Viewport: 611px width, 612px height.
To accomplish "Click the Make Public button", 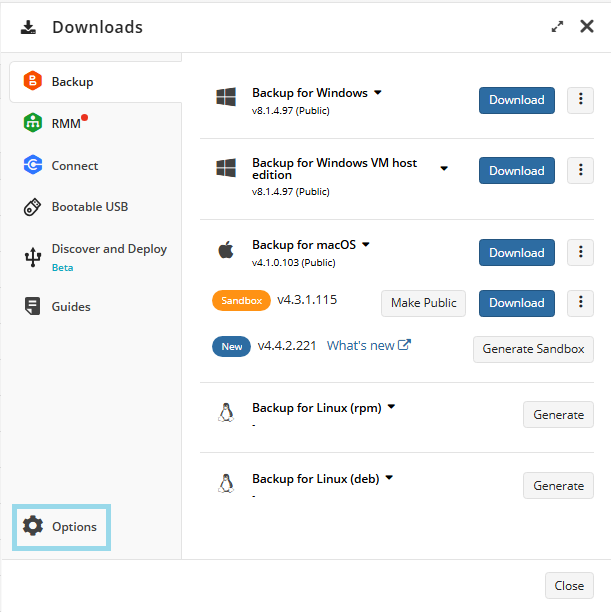I will (x=423, y=303).
